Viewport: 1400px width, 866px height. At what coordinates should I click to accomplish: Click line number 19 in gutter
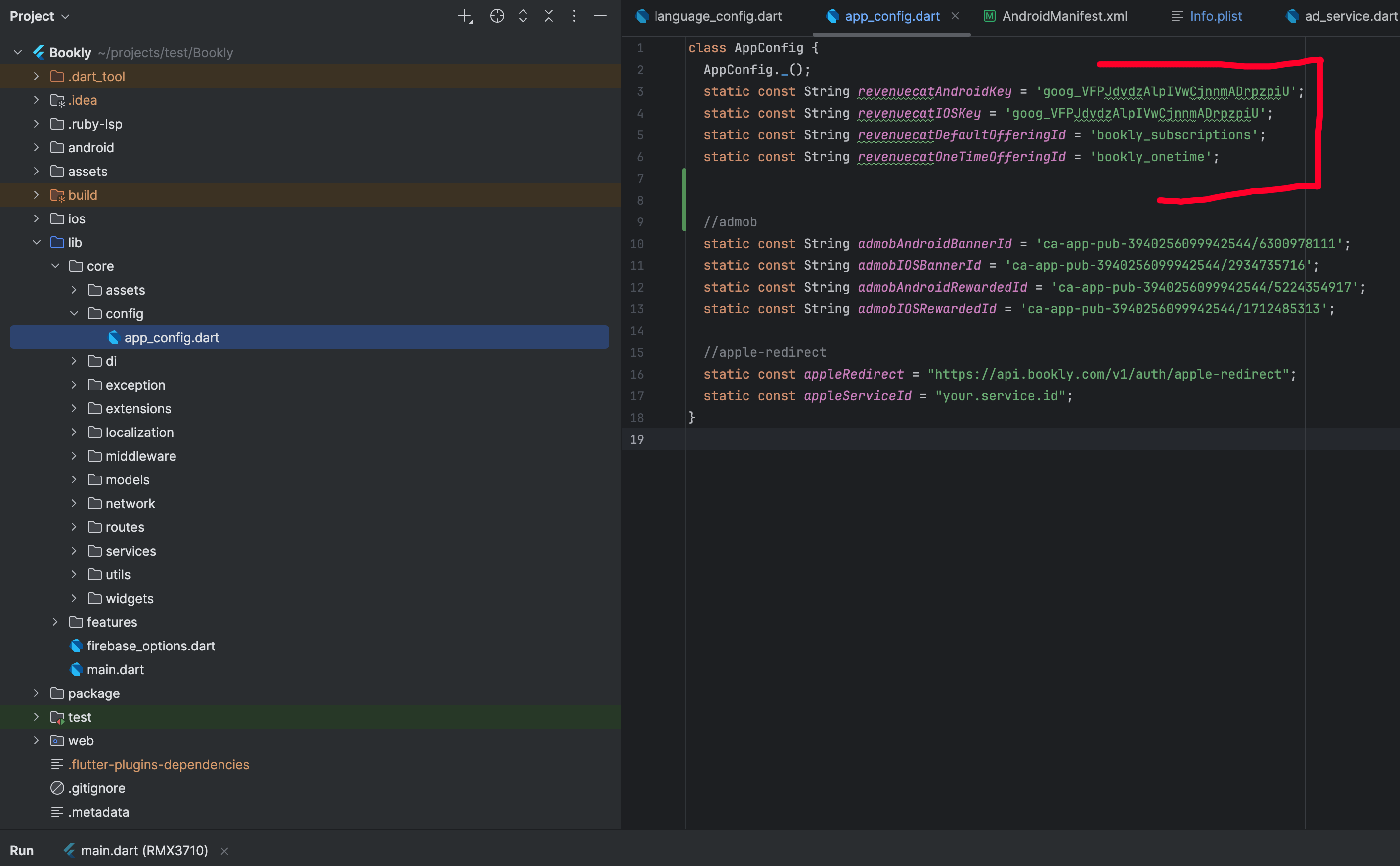click(x=636, y=439)
